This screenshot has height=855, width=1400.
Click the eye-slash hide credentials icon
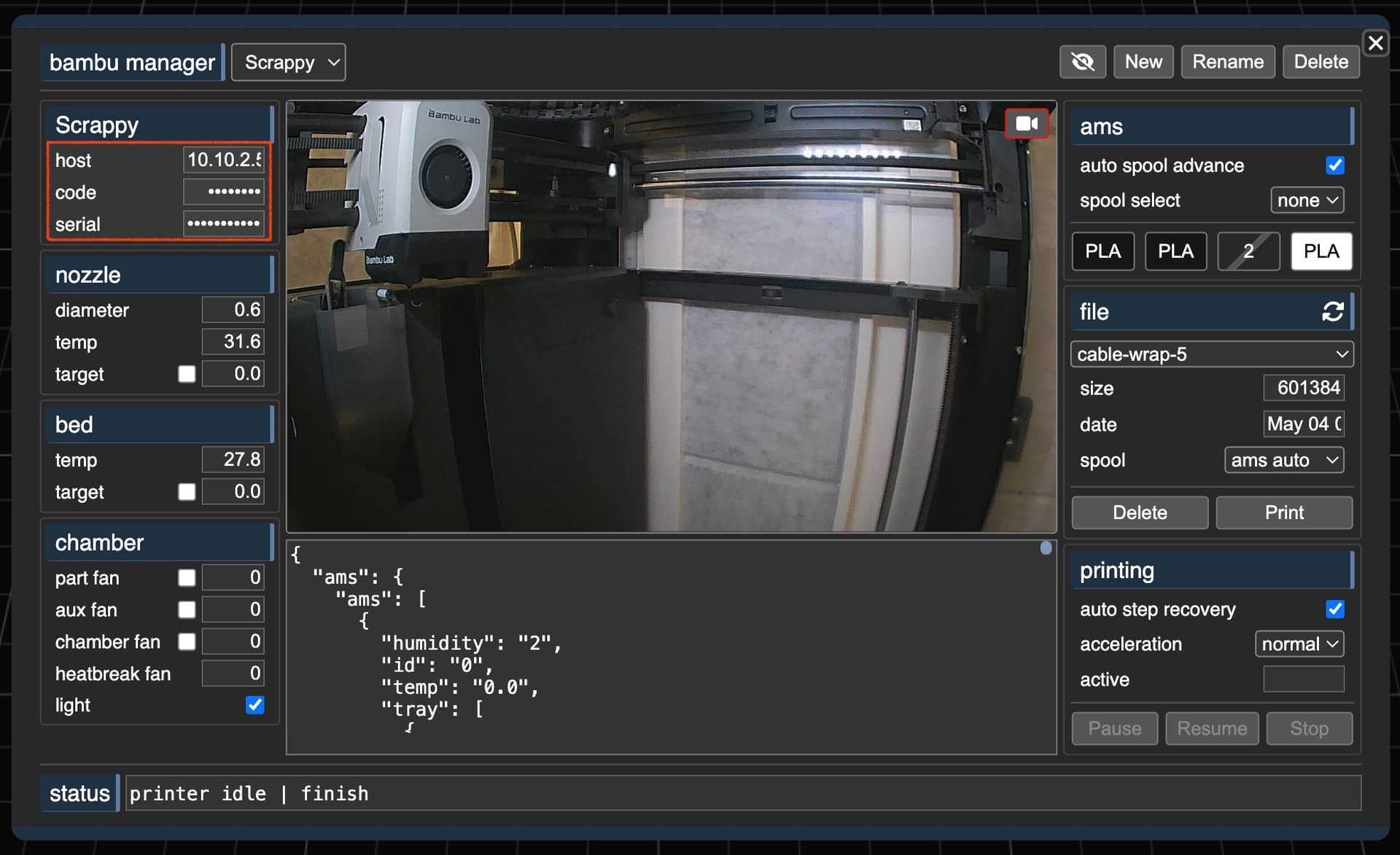point(1083,62)
